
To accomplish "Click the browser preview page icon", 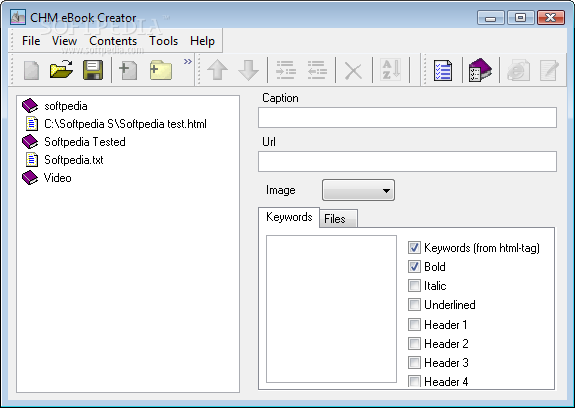I will pos(518,70).
